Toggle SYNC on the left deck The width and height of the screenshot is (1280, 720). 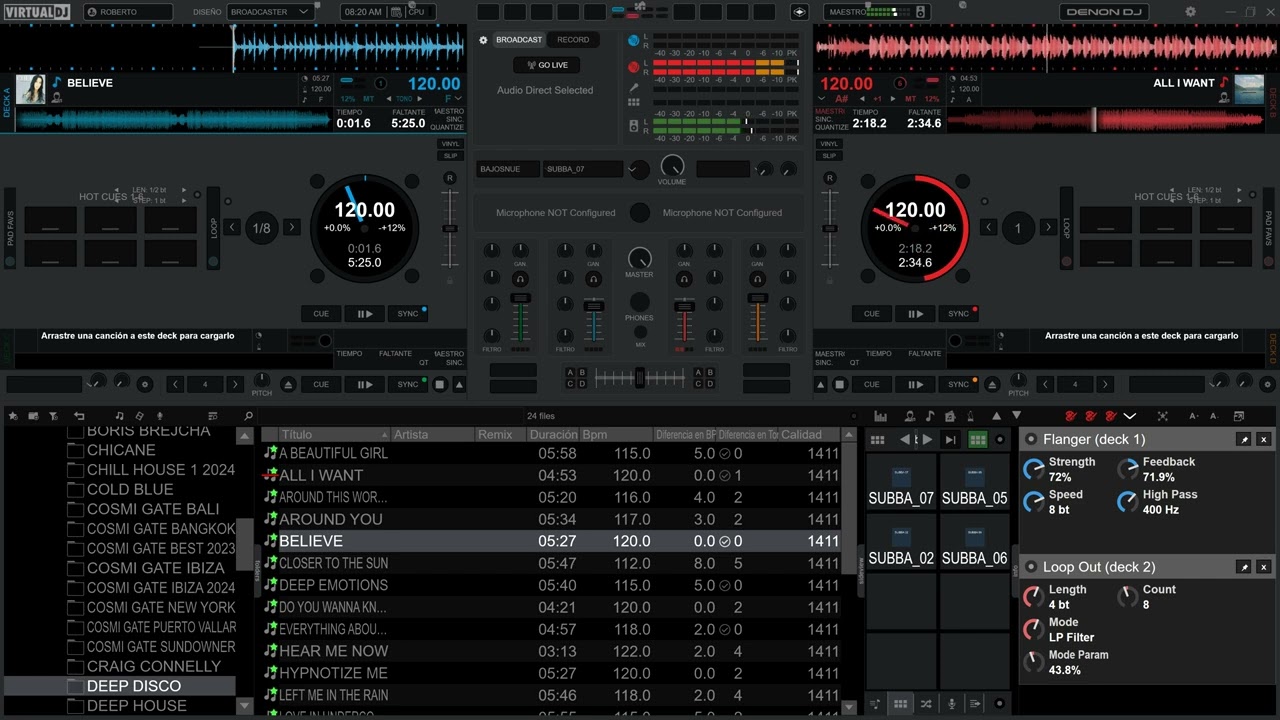click(x=407, y=313)
